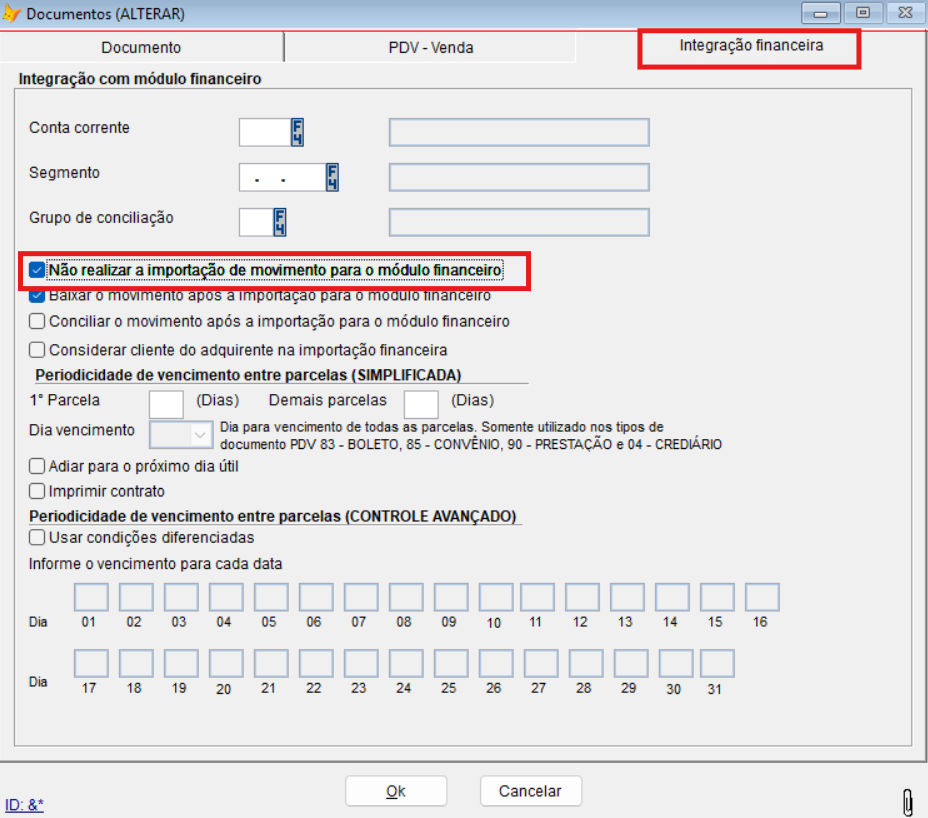
Task: Enable Conciliar o movimento após a importação
Action: click(x=38, y=322)
